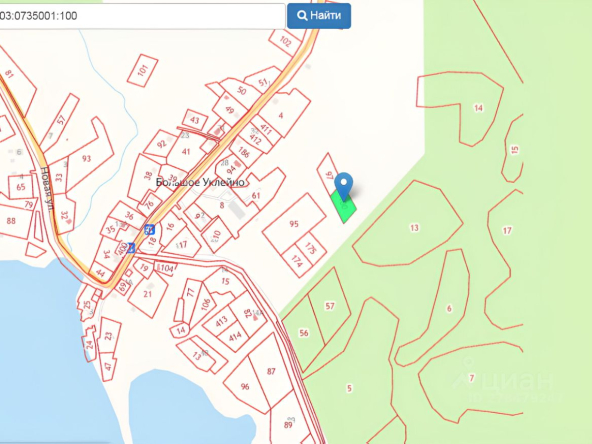The width and height of the screenshot is (592, 444).
Task: Select parcel 21 south of the road
Action: click(148, 294)
